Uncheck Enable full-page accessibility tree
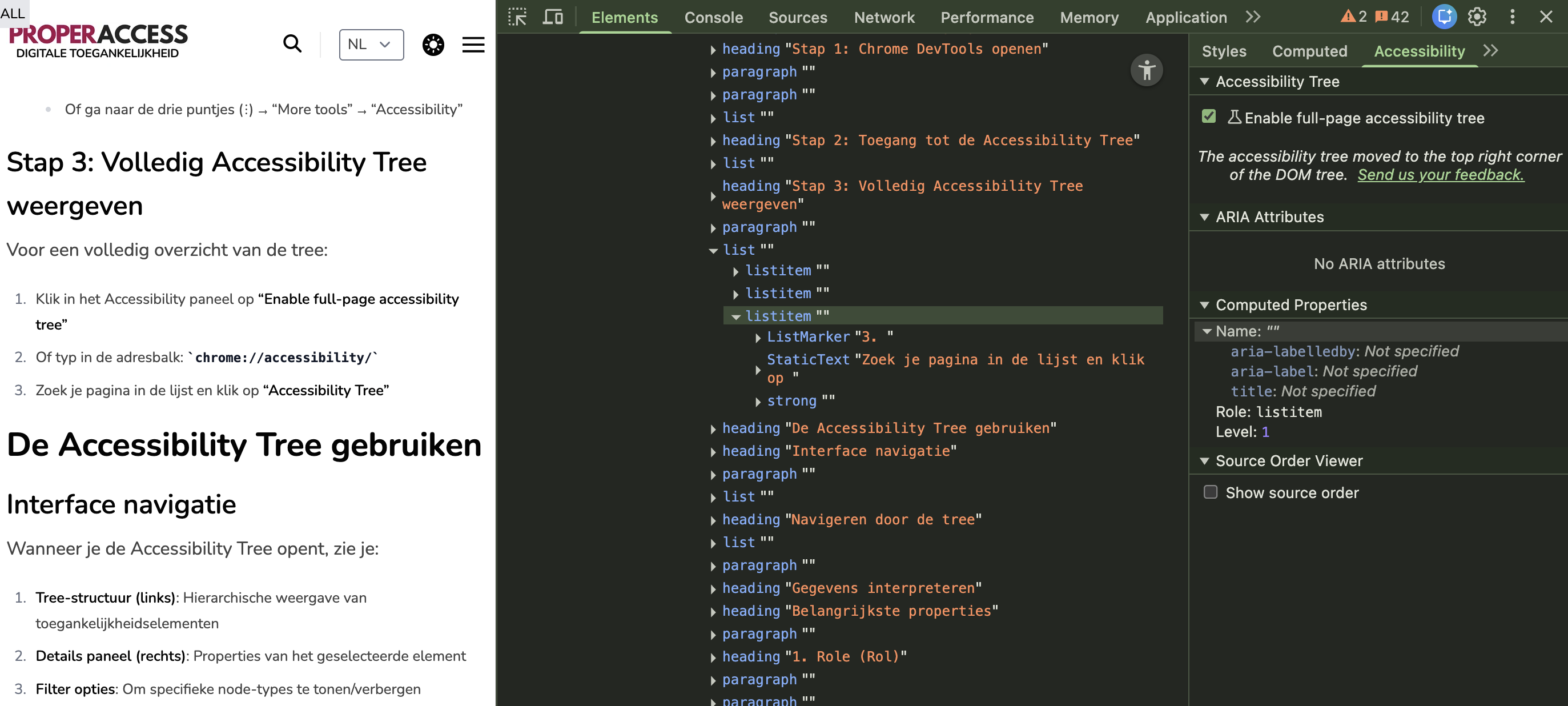Image resolution: width=1568 pixels, height=706 pixels. [x=1209, y=117]
